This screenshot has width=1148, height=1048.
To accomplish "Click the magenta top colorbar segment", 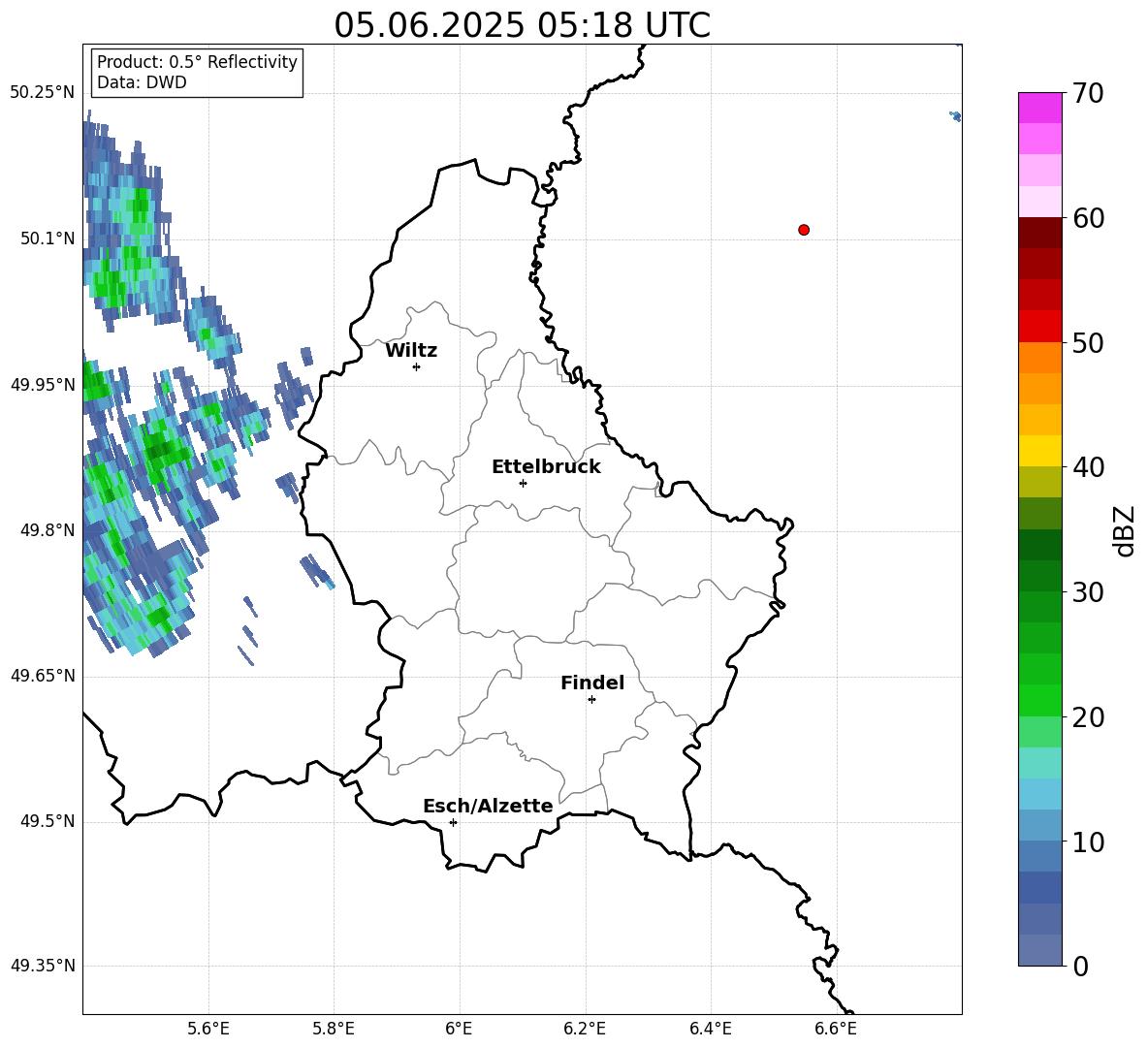I will point(1039,108).
